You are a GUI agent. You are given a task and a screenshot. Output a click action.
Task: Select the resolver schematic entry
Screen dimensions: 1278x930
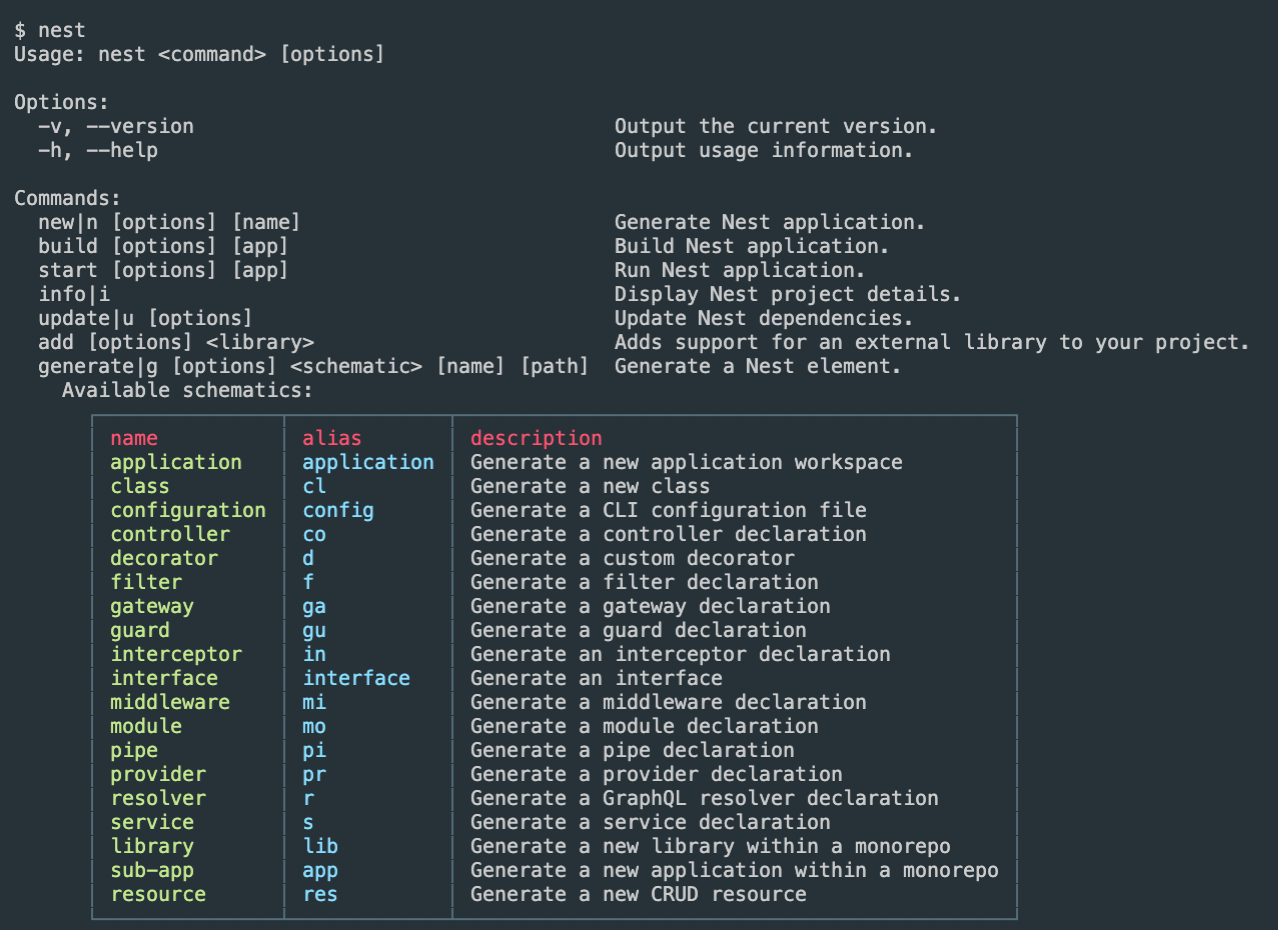point(158,798)
